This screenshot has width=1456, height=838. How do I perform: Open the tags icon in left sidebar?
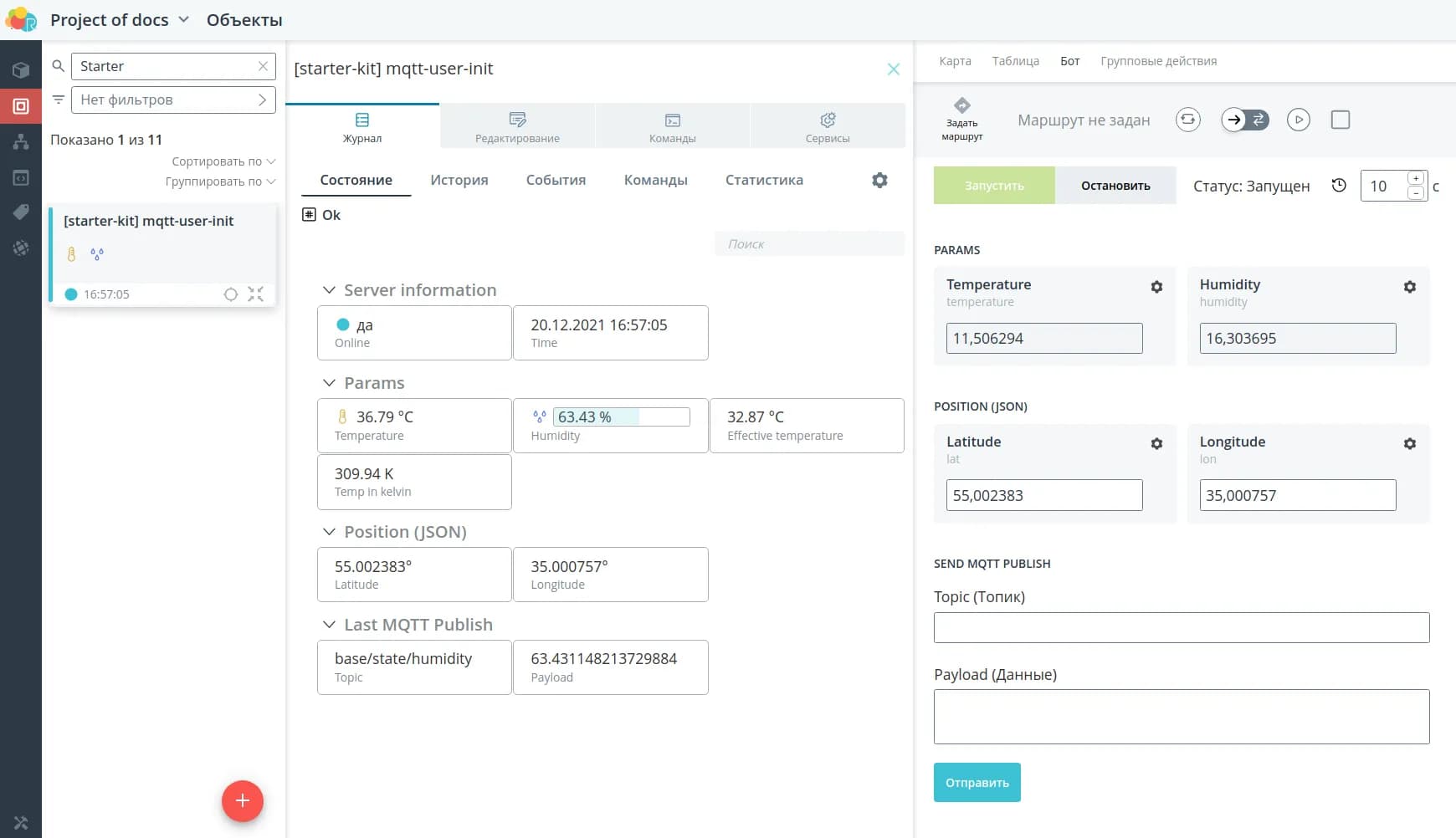tap(21, 212)
